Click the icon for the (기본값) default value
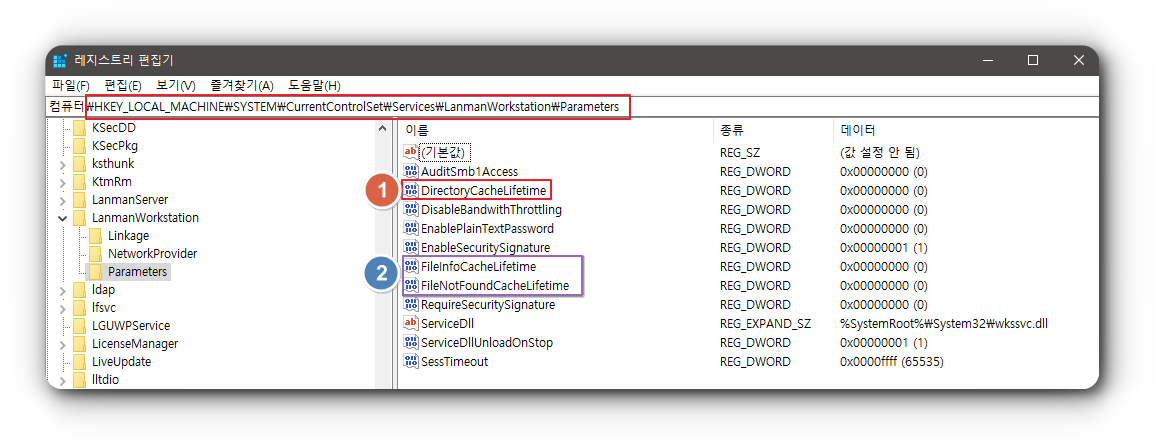Screen dimensions: 1156x446 [x=410, y=152]
